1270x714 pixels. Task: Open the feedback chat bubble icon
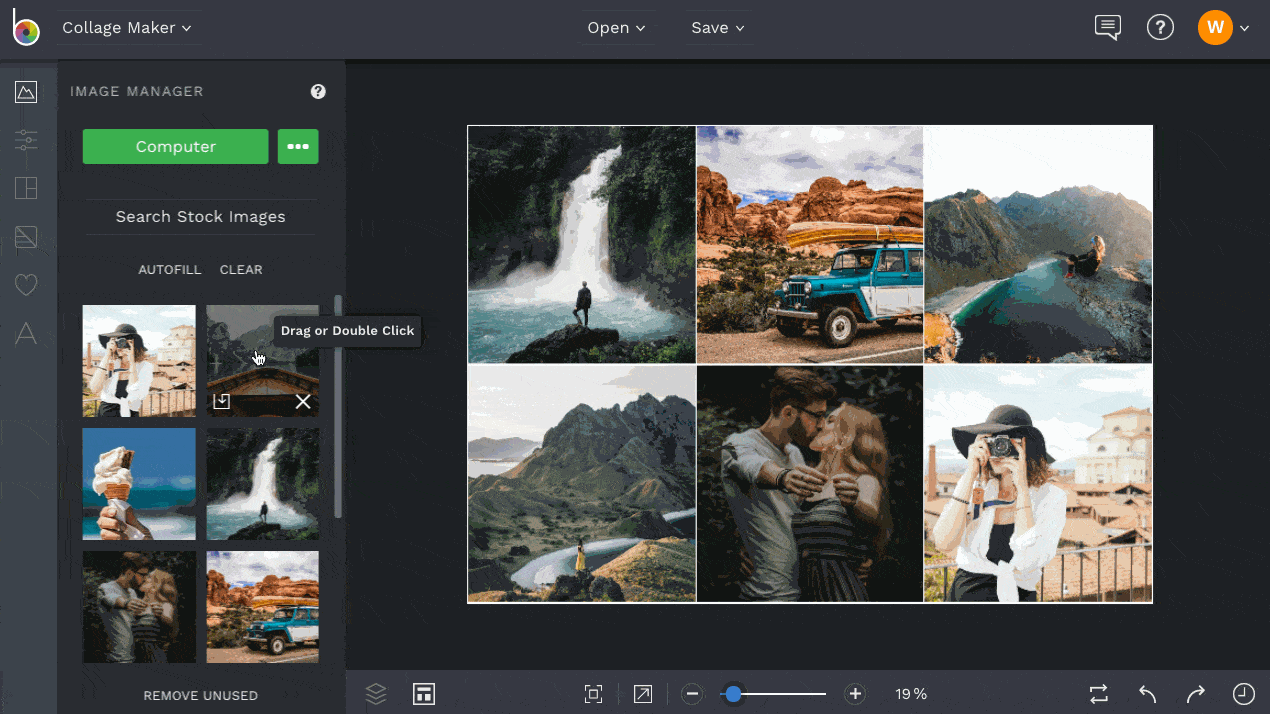pos(1107,28)
